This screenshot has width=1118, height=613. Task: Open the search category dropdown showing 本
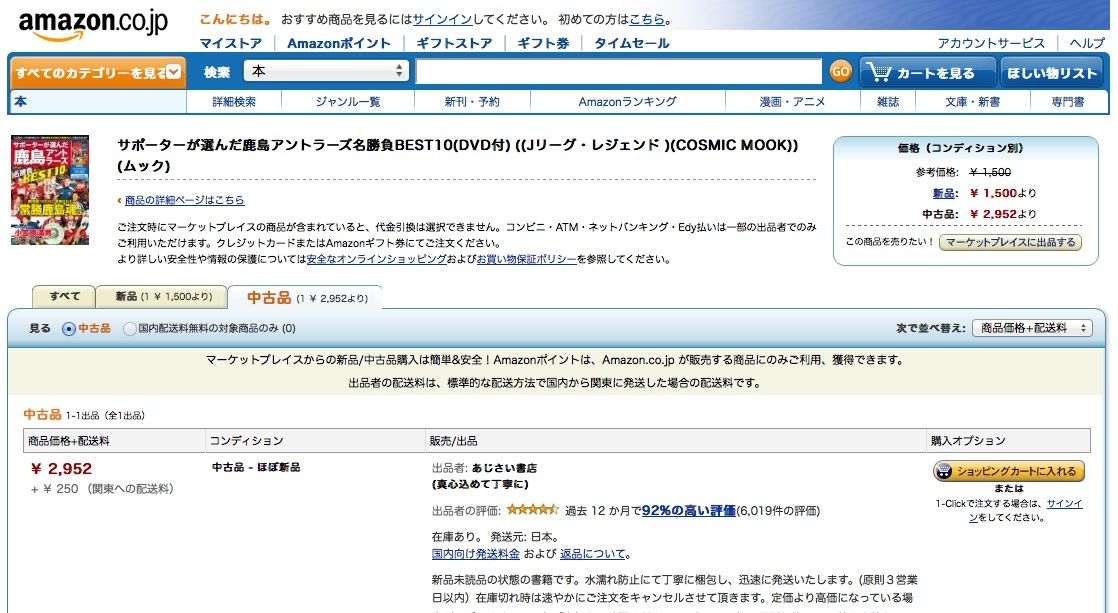(326, 71)
